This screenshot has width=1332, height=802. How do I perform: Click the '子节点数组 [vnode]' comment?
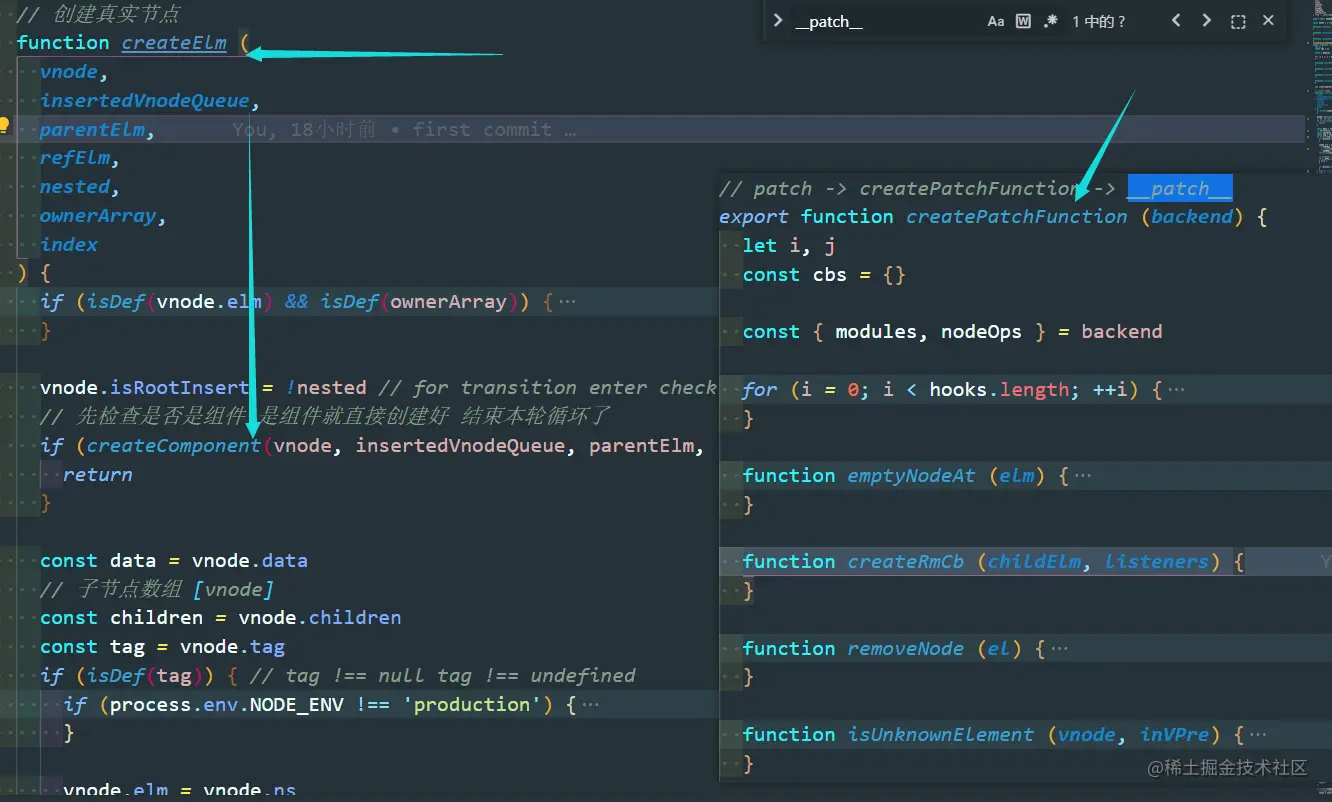pyautogui.click(x=157, y=590)
